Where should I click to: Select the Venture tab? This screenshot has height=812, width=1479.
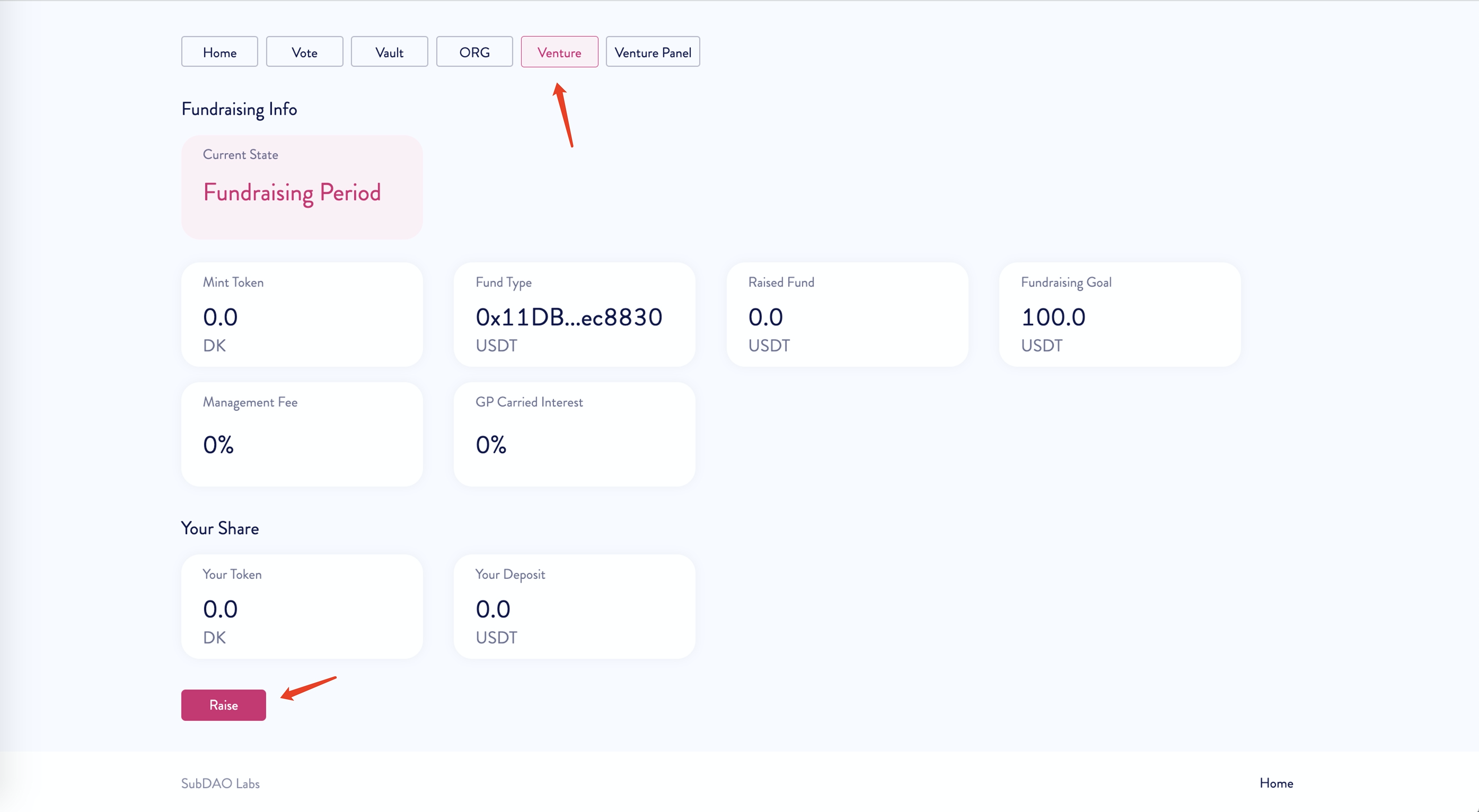(x=559, y=52)
